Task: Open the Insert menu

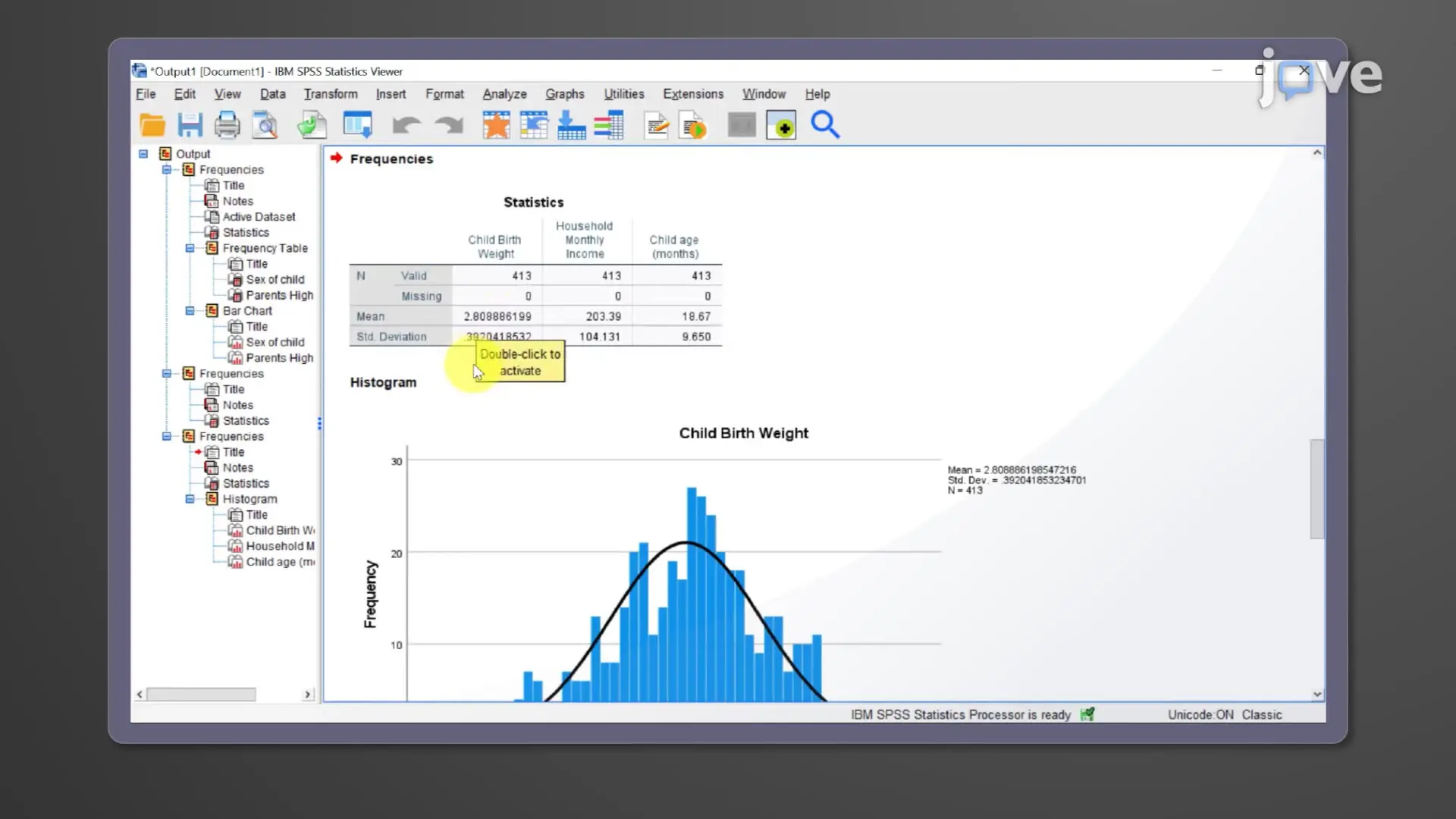Action: click(x=391, y=94)
